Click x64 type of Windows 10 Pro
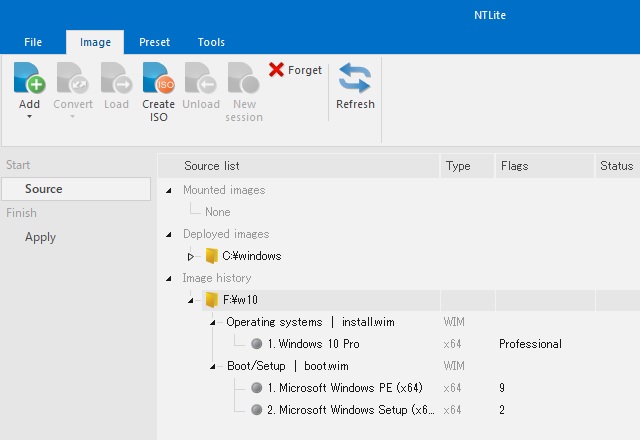 452,344
